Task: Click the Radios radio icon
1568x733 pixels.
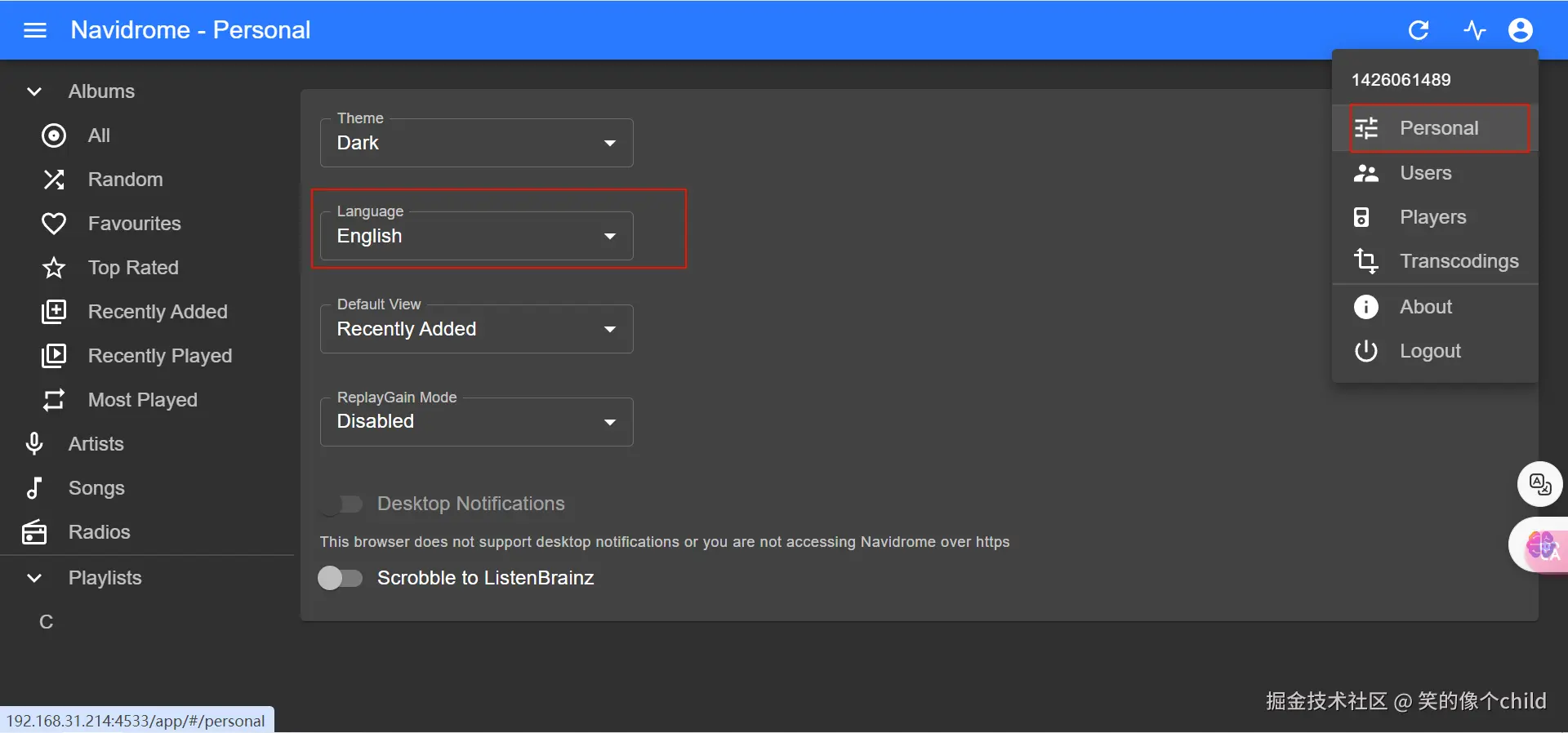Action: (34, 532)
